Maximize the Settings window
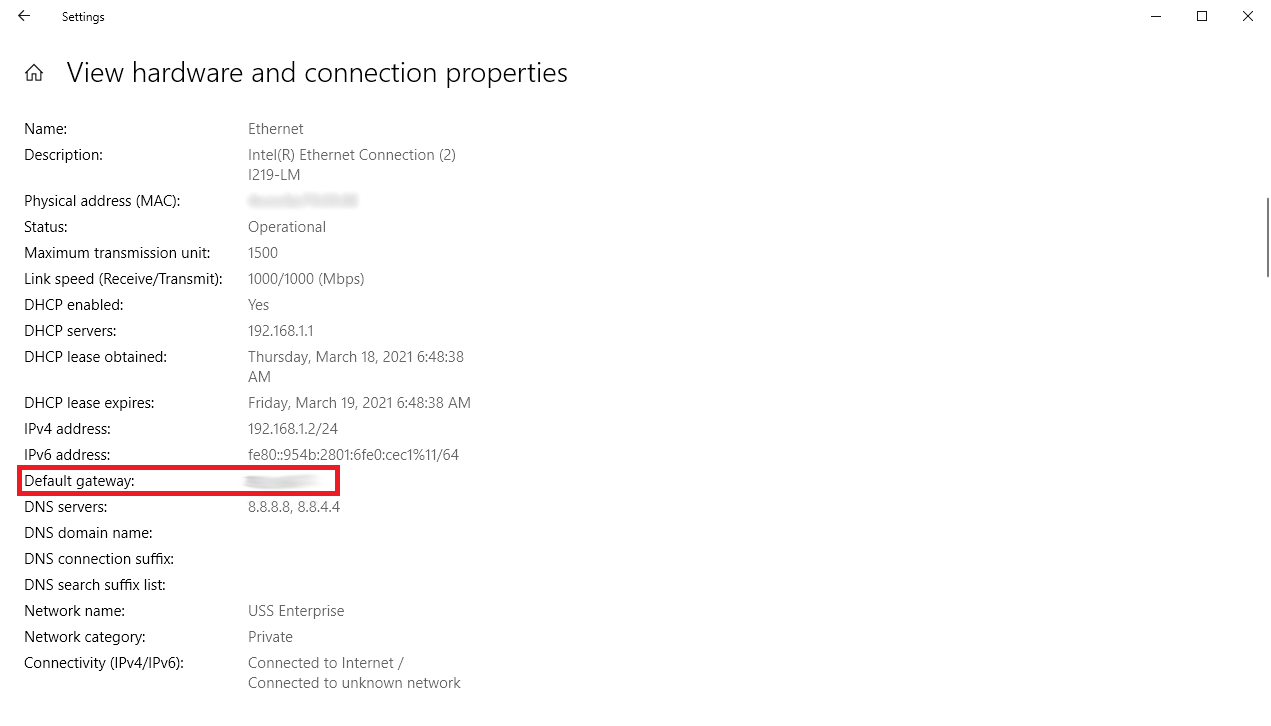Viewport: 1271px width, 726px height. (1202, 16)
